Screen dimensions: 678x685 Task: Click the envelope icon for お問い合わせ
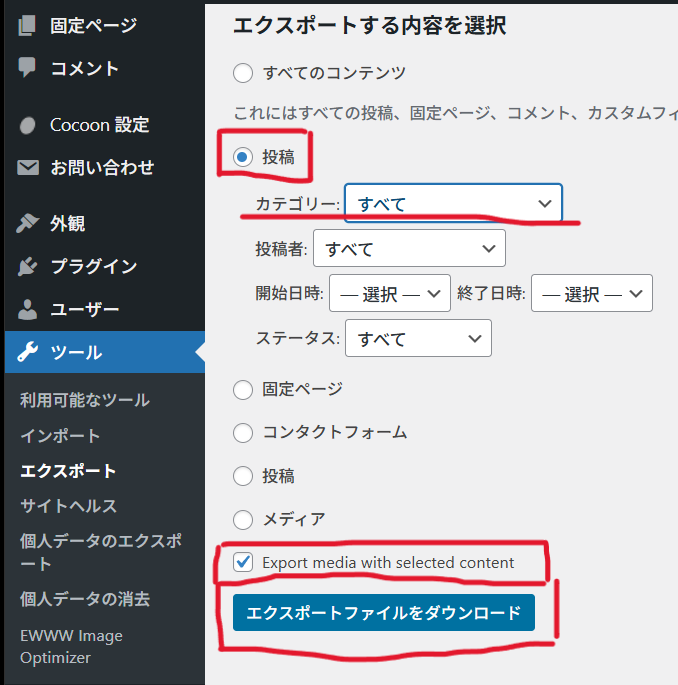[28, 168]
